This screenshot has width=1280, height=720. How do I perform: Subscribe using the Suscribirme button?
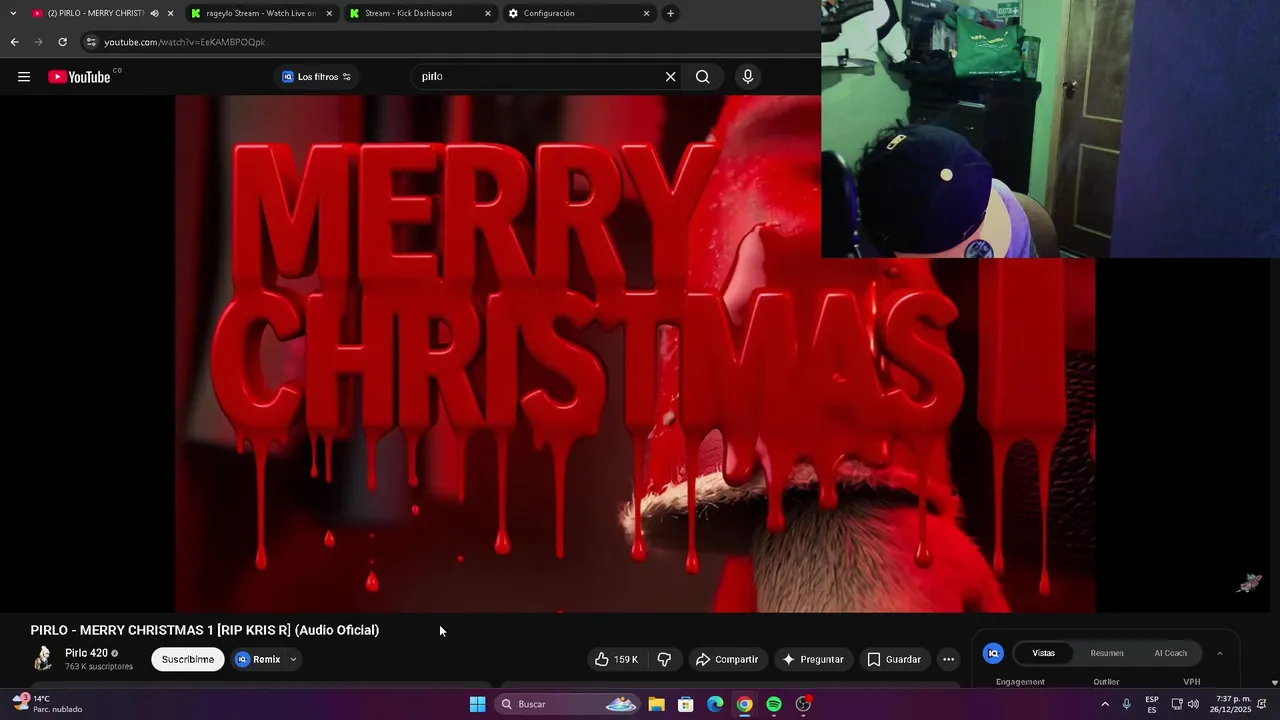188,659
